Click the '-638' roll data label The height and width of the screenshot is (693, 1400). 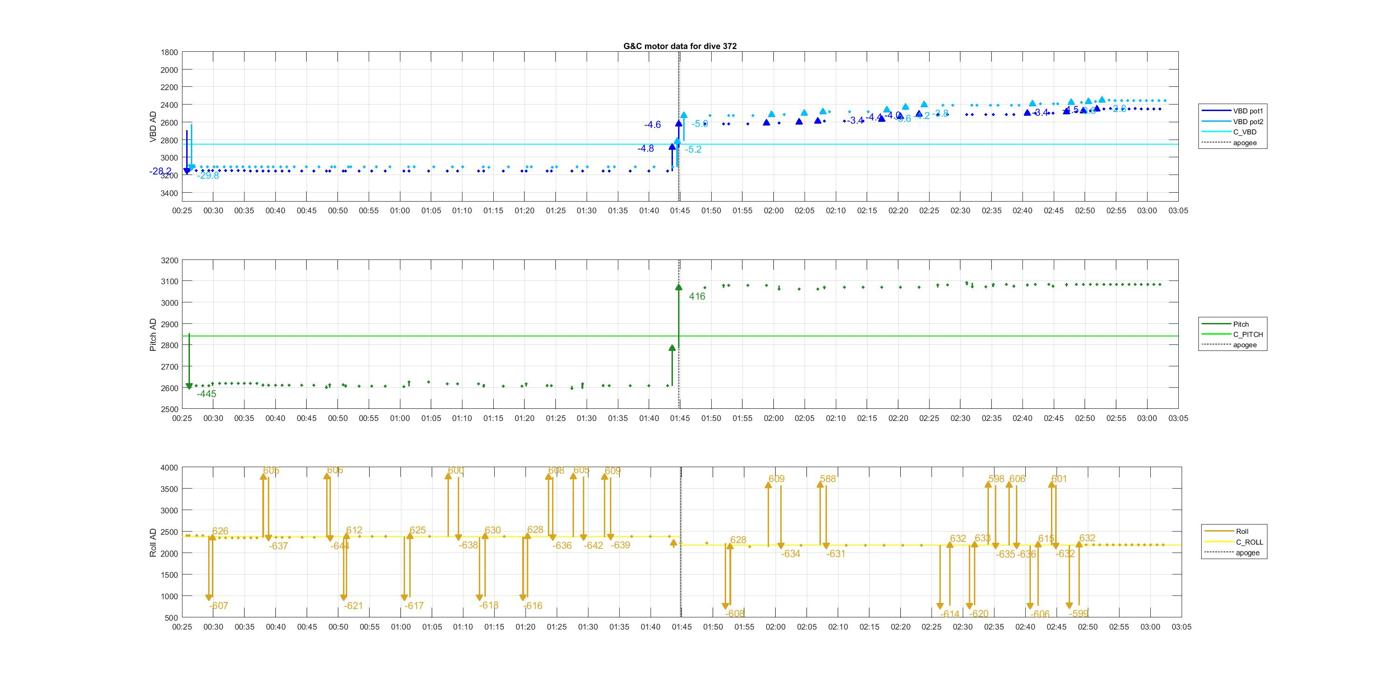click(469, 545)
